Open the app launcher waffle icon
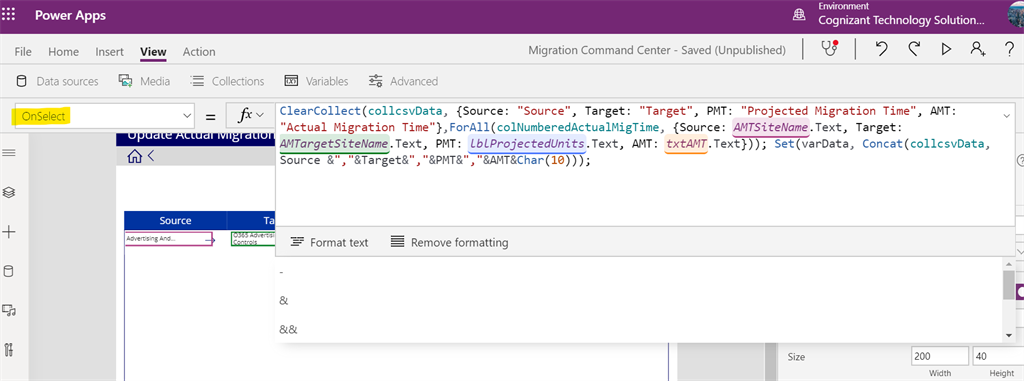This screenshot has width=1024, height=381. tap(9, 14)
